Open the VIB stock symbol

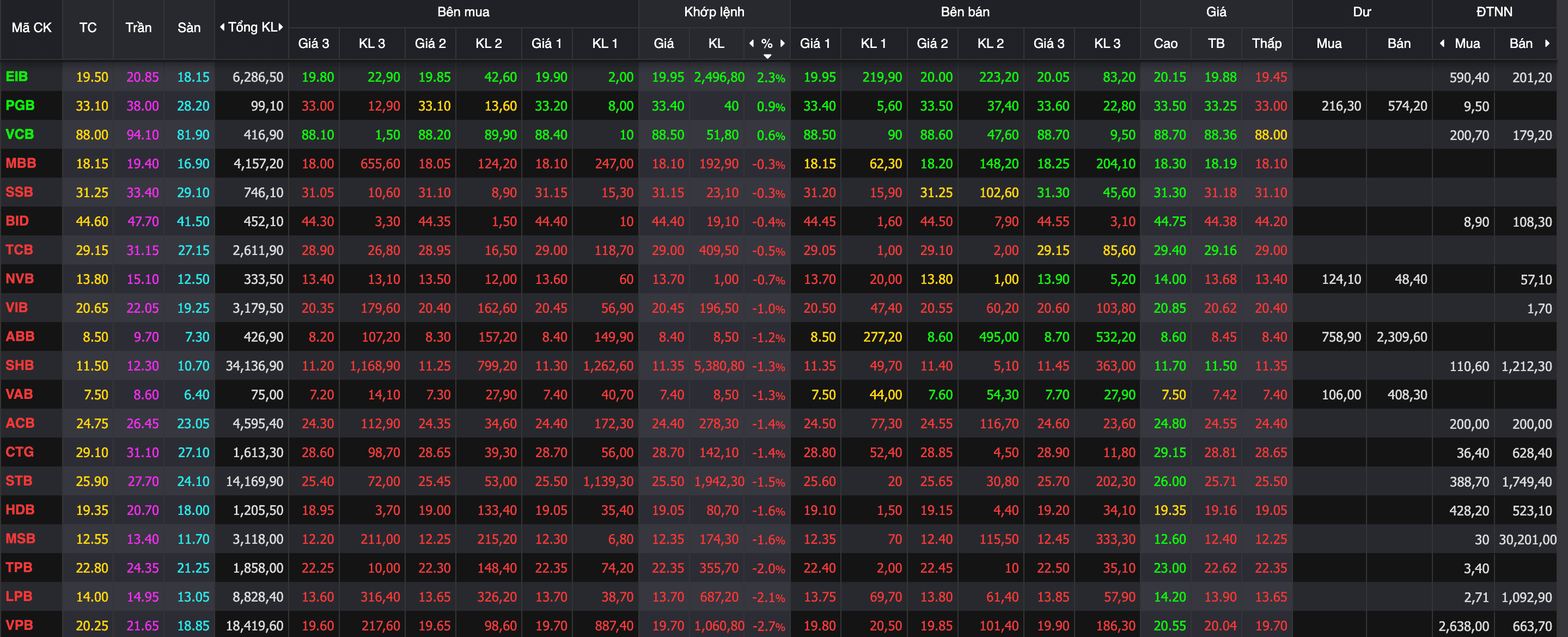coord(16,307)
